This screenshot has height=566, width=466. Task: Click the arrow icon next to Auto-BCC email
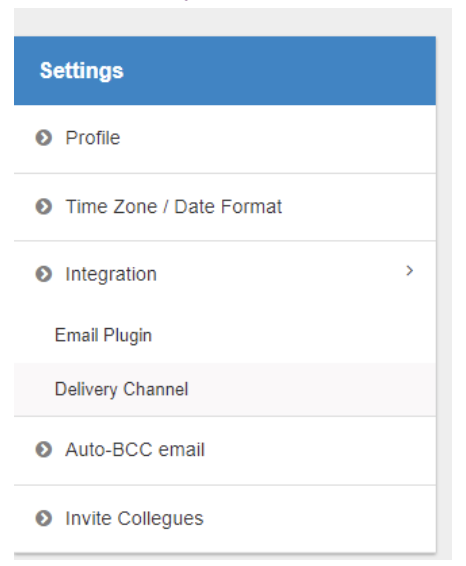(44, 450)
